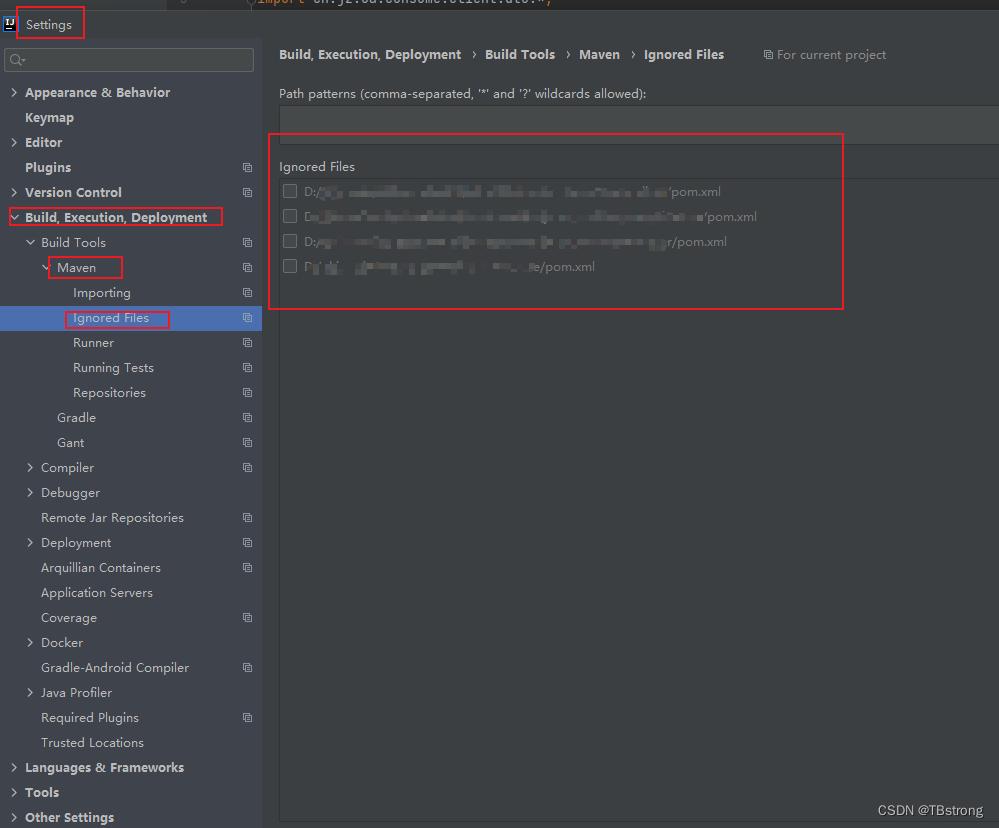Image resolution: width=999 pixels, height=828 pixels.
Task: Open the Plugins settings page
Action: click(x=48, y=168)
